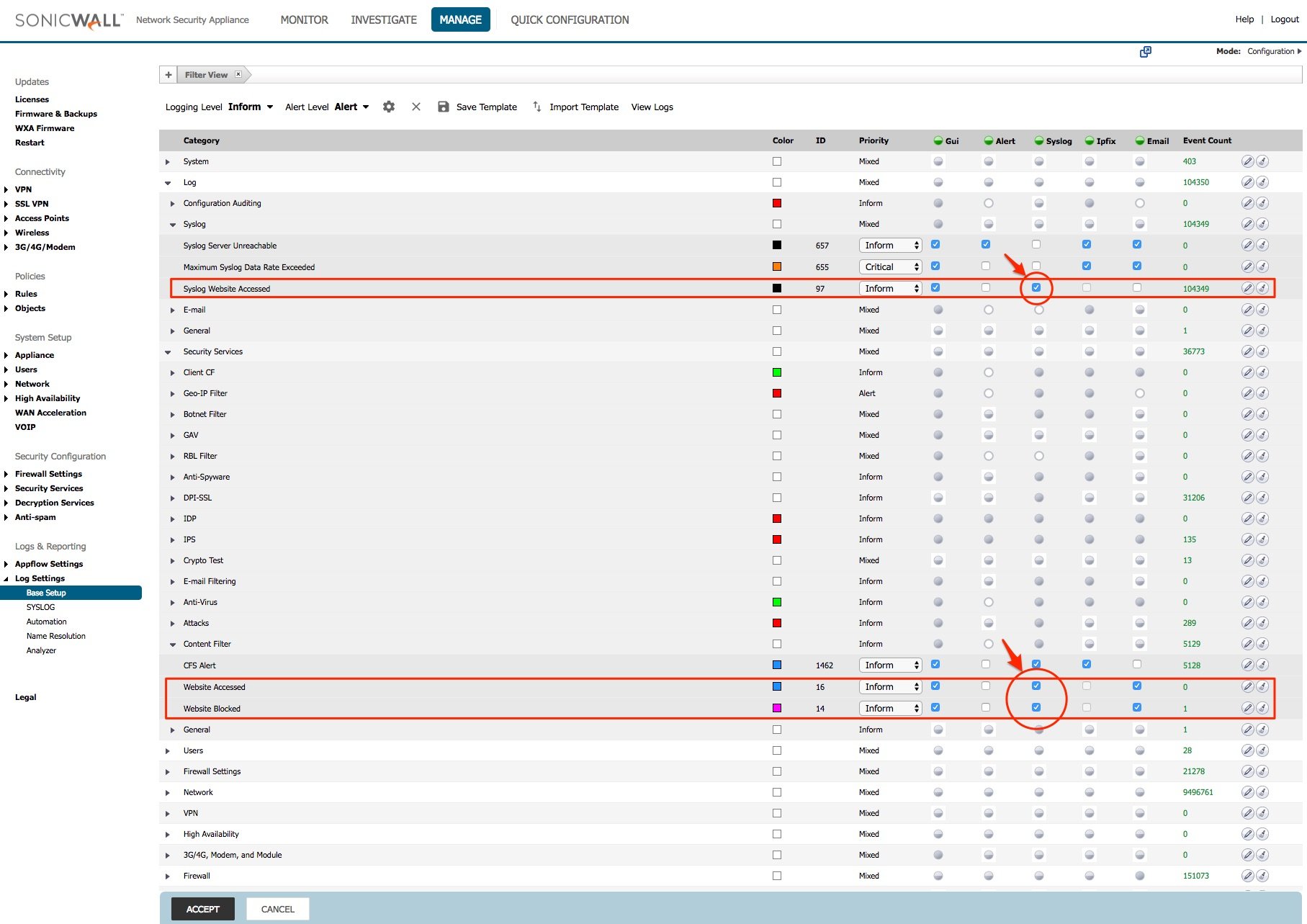Viewport: 1307px width, 924px height.
Task: Click the pencil edit icon in the IPS row
Action: 1248,539
